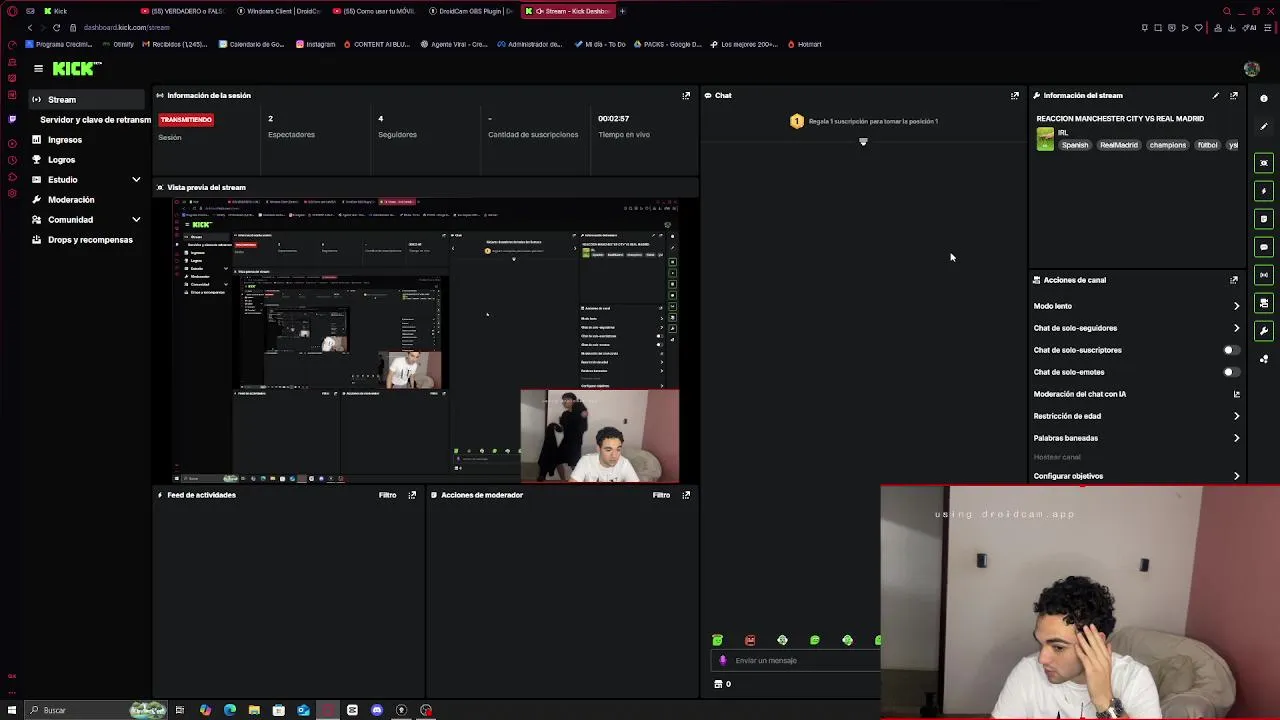Open Filtro in Acciones de moderador
The image size is (1280, 720).
coord(662,495)
